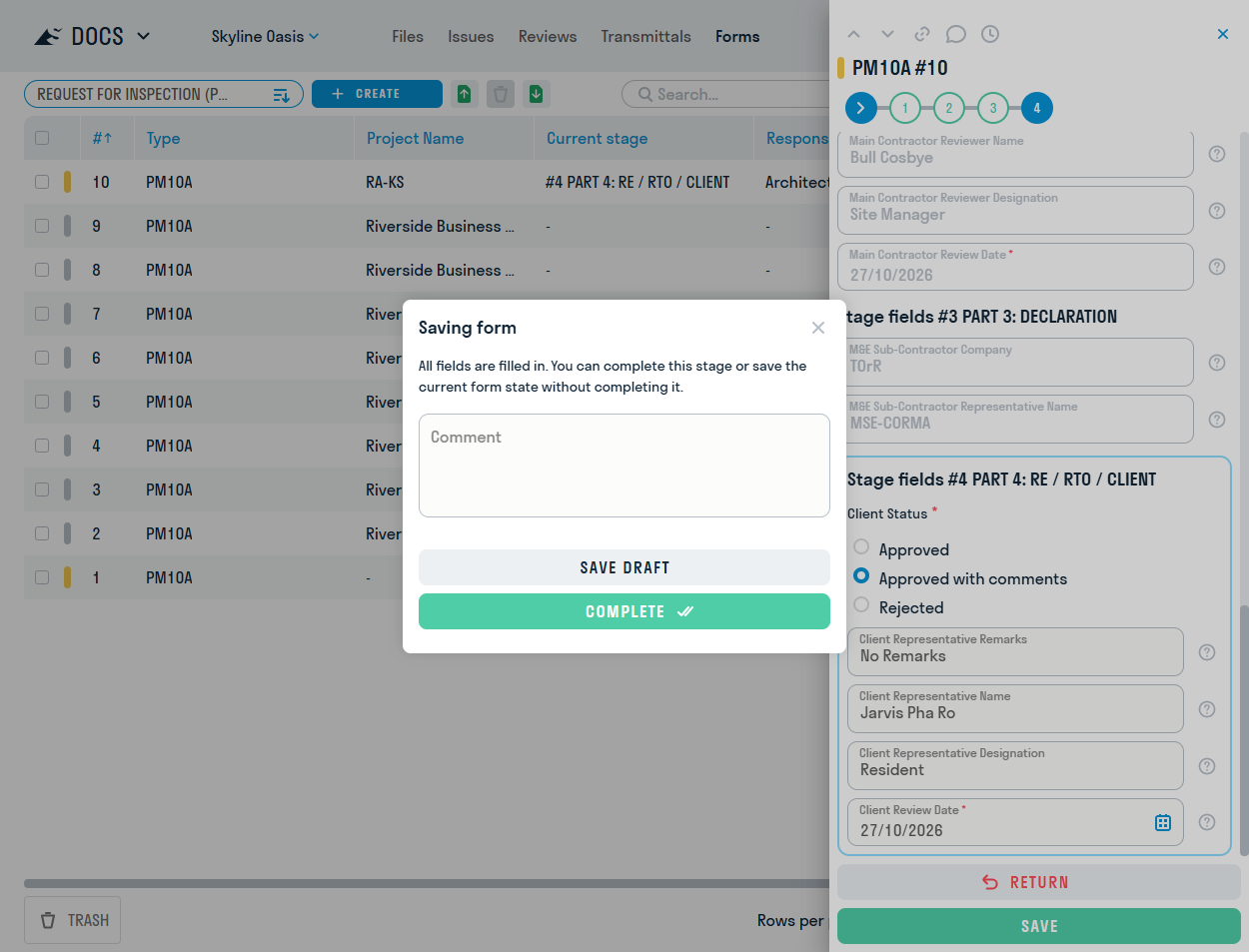The image size is (1249, 952).
Task: Switch to the Issues tab
Action: (x=471, y=36)
